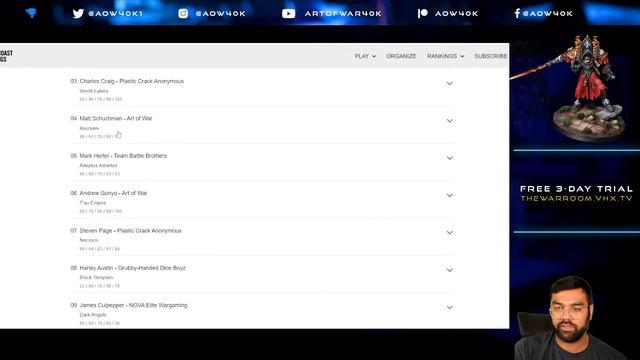Click THEWARROOM.VHX.TV link text

pos(576,198)
